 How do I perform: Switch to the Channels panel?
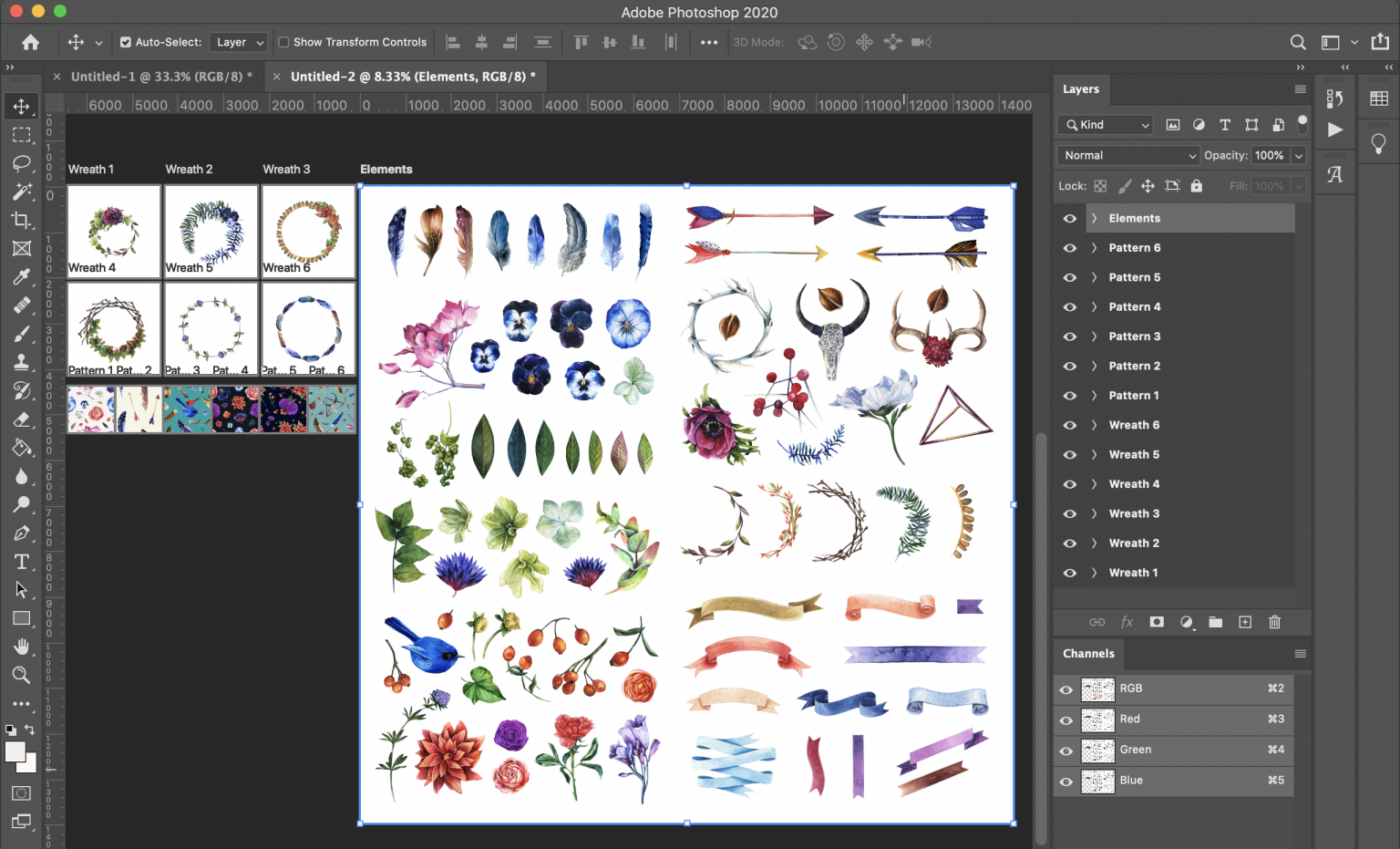[1088, 653]
